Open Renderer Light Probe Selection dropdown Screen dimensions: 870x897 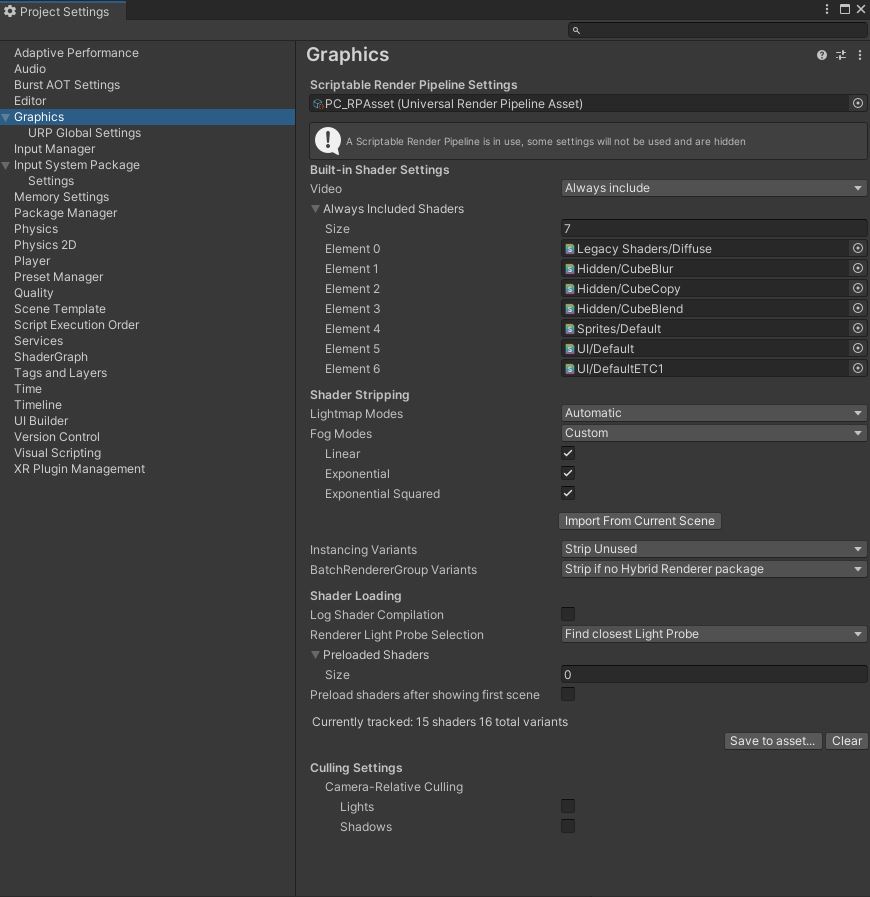[714, 634]
